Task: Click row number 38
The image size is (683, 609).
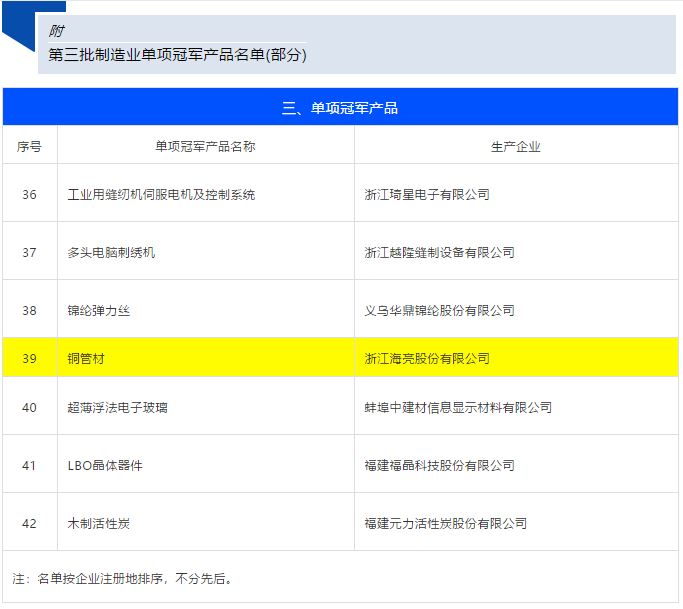Action: 29,310
